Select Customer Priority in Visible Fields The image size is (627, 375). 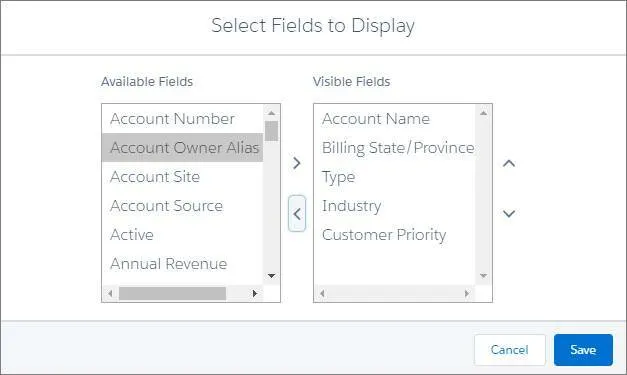pos(395,235)
